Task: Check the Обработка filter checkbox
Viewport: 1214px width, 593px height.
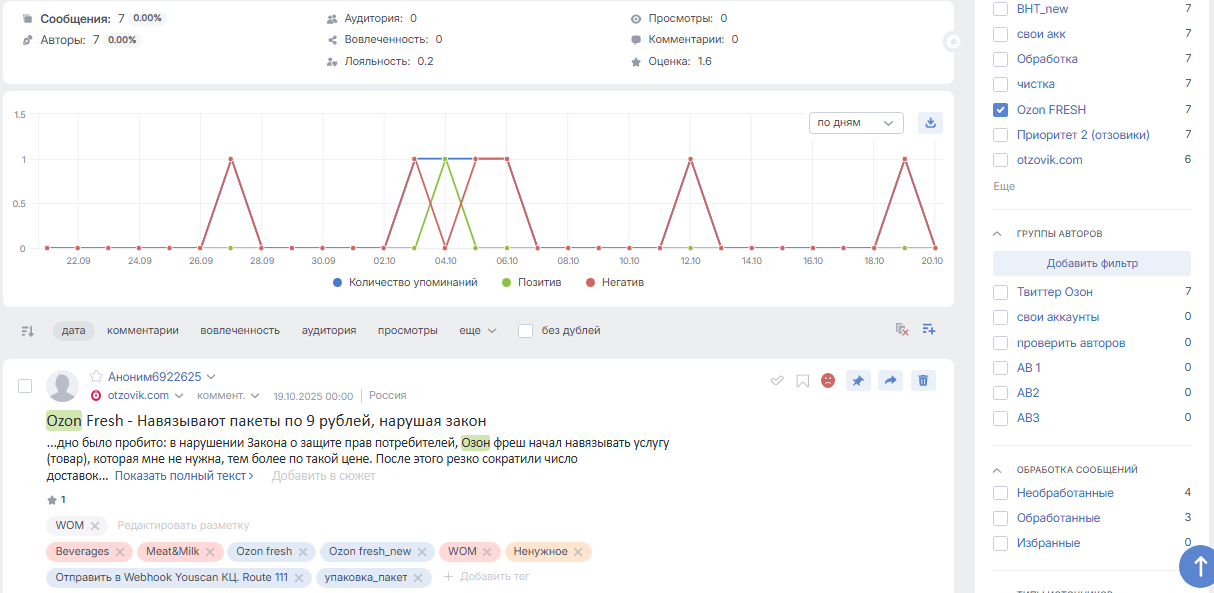Action: coord(1000,59)
